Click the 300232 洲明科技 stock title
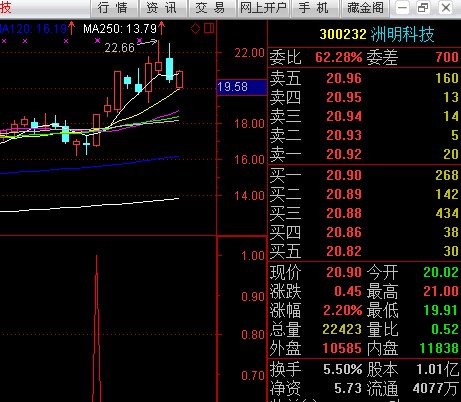This screenshot has height=402, width=461. [x=377, y=34]
